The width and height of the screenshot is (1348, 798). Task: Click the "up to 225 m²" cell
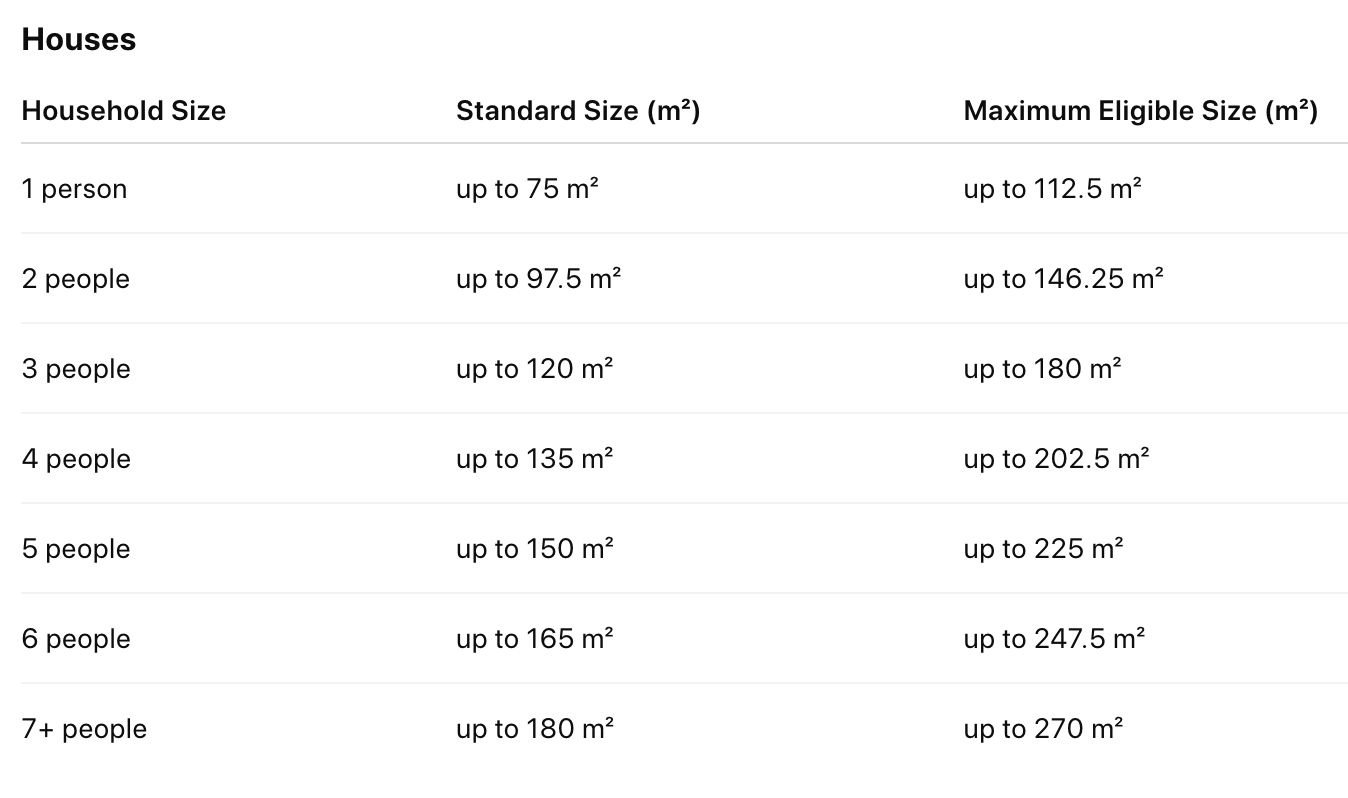[x=1043, y=549]
